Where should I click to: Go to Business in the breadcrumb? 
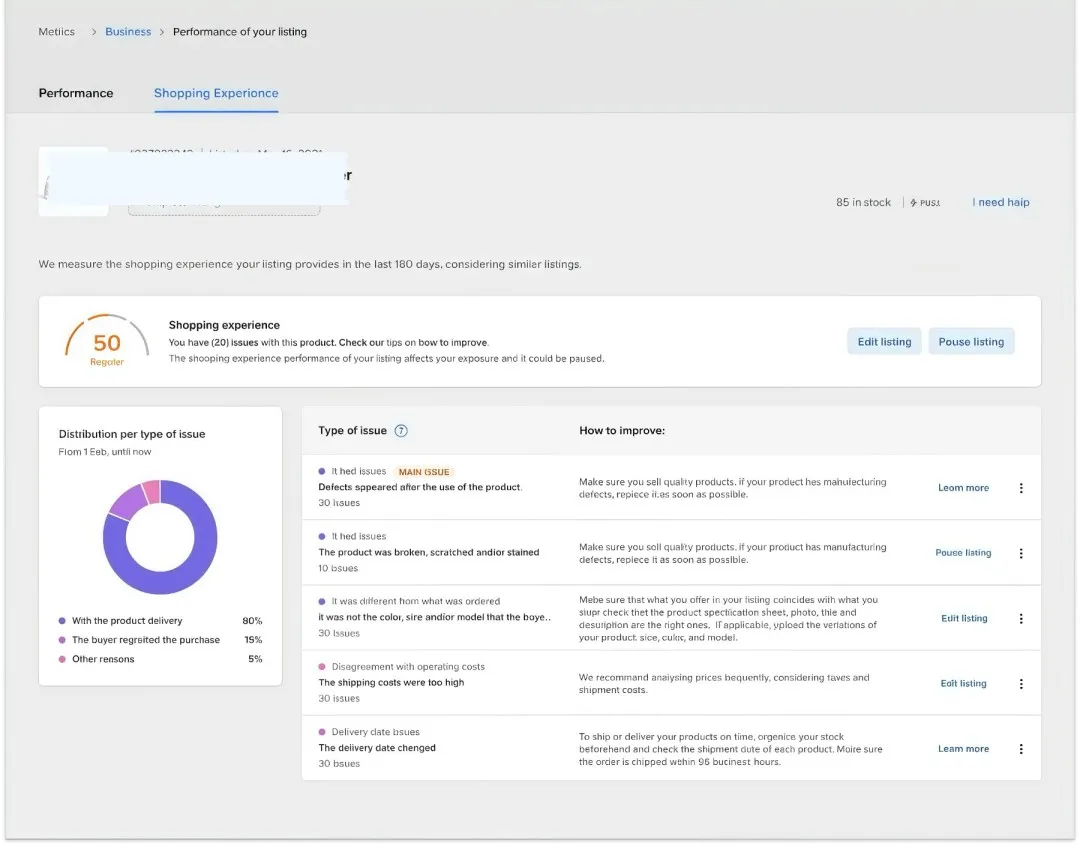pyautogui.click(x=128, y=32)
